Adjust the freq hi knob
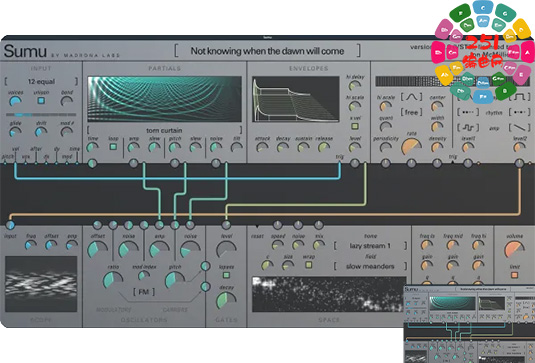Image resolution: width=535 pixels, height=363 pixels. [x=478, y=245]
